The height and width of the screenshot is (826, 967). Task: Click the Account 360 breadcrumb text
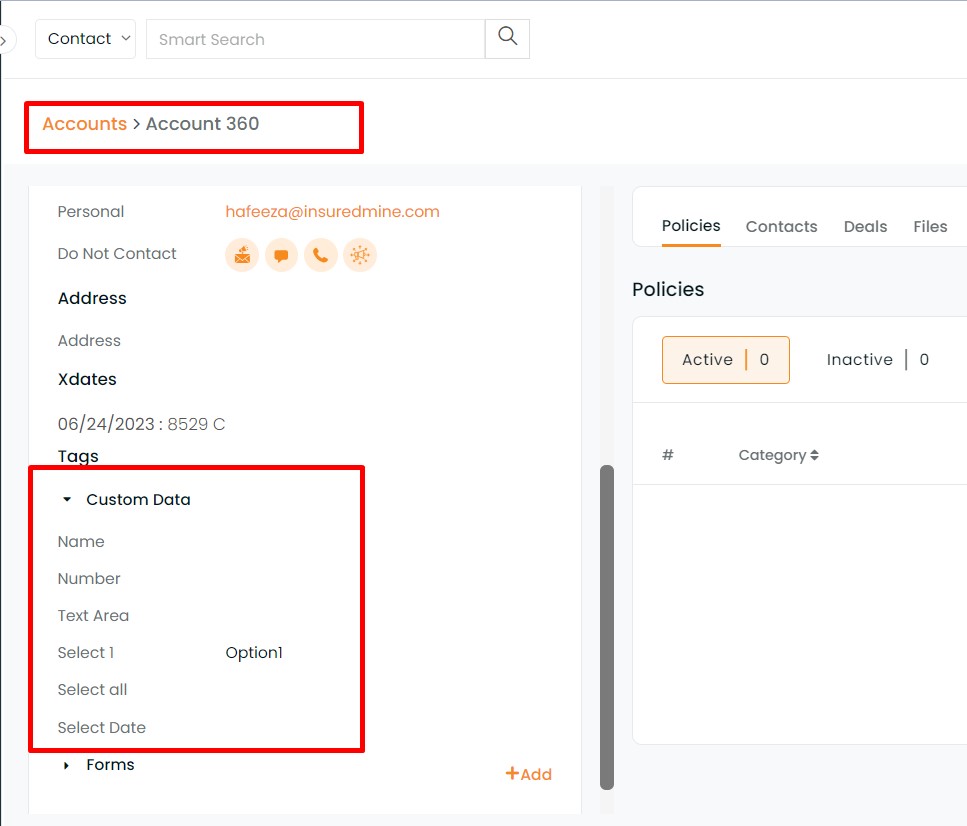[x=202, y=124]
